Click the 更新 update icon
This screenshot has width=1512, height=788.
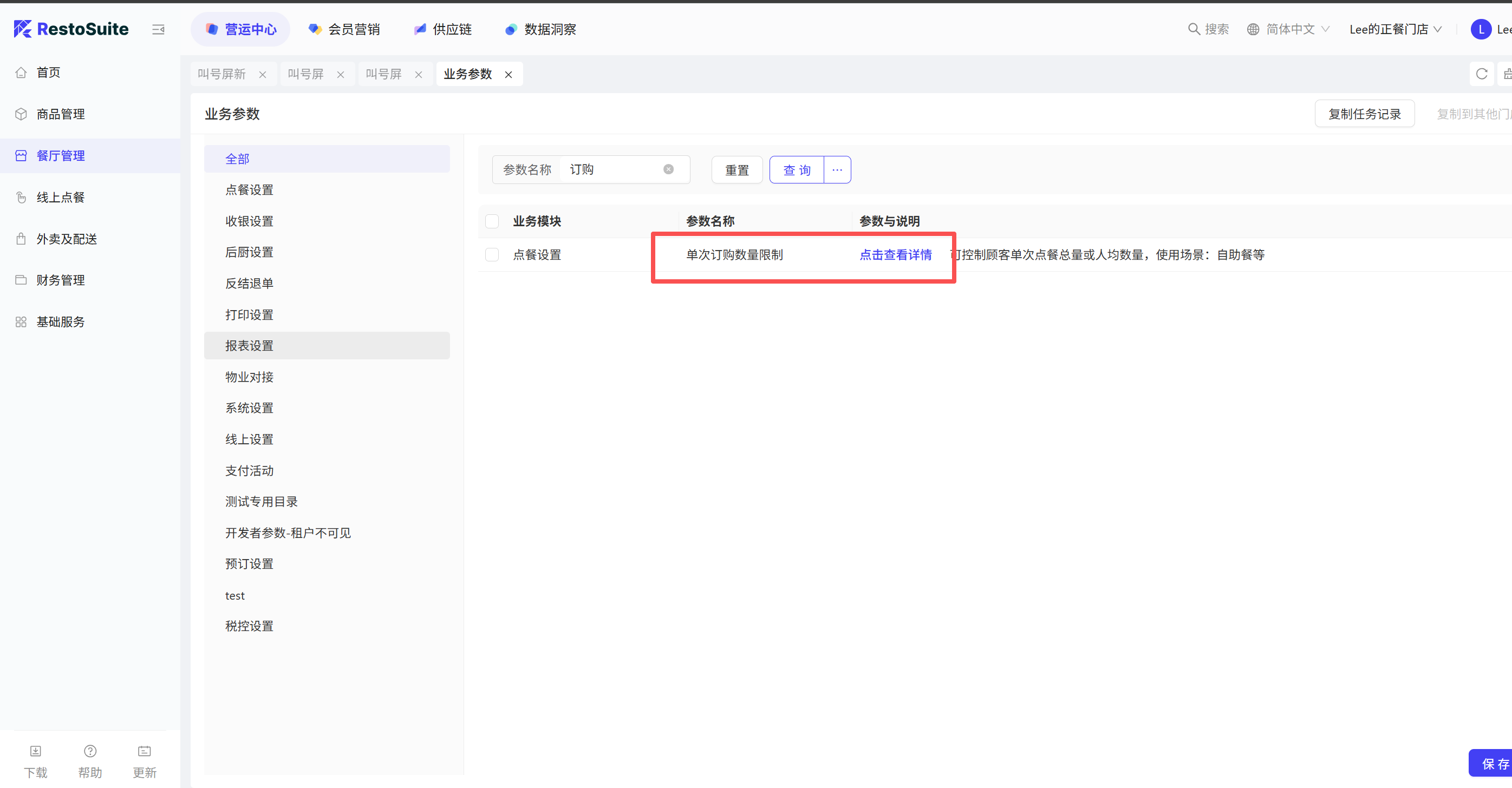coord(145,751)
